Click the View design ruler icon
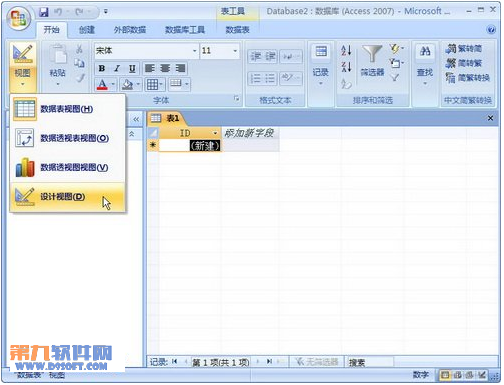This screenshot has height=385, width=504. (22, 54)
